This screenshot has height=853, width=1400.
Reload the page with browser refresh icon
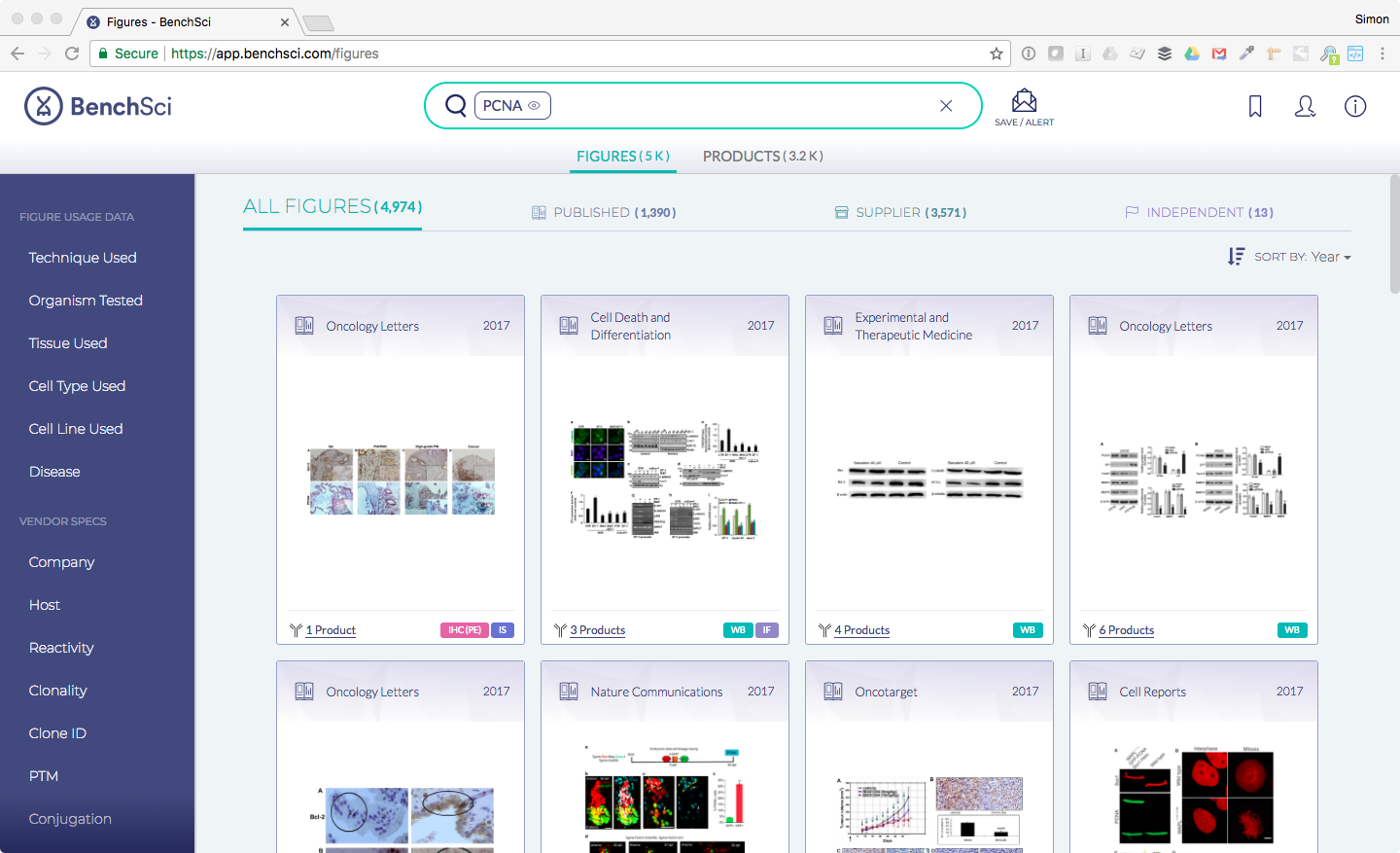pyautogui.click(x=72, y=53)
